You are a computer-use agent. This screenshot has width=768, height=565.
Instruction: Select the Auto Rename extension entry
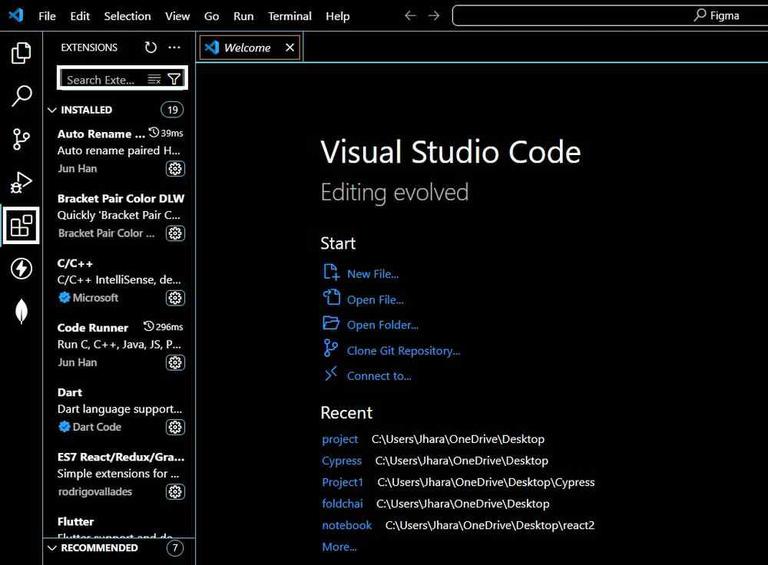pos(120,151)
